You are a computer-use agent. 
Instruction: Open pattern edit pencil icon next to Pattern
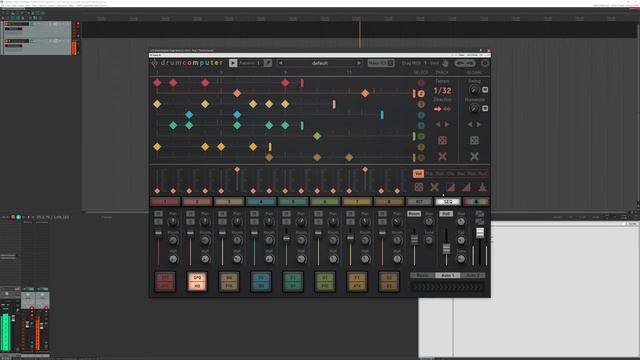coord(268,63)
